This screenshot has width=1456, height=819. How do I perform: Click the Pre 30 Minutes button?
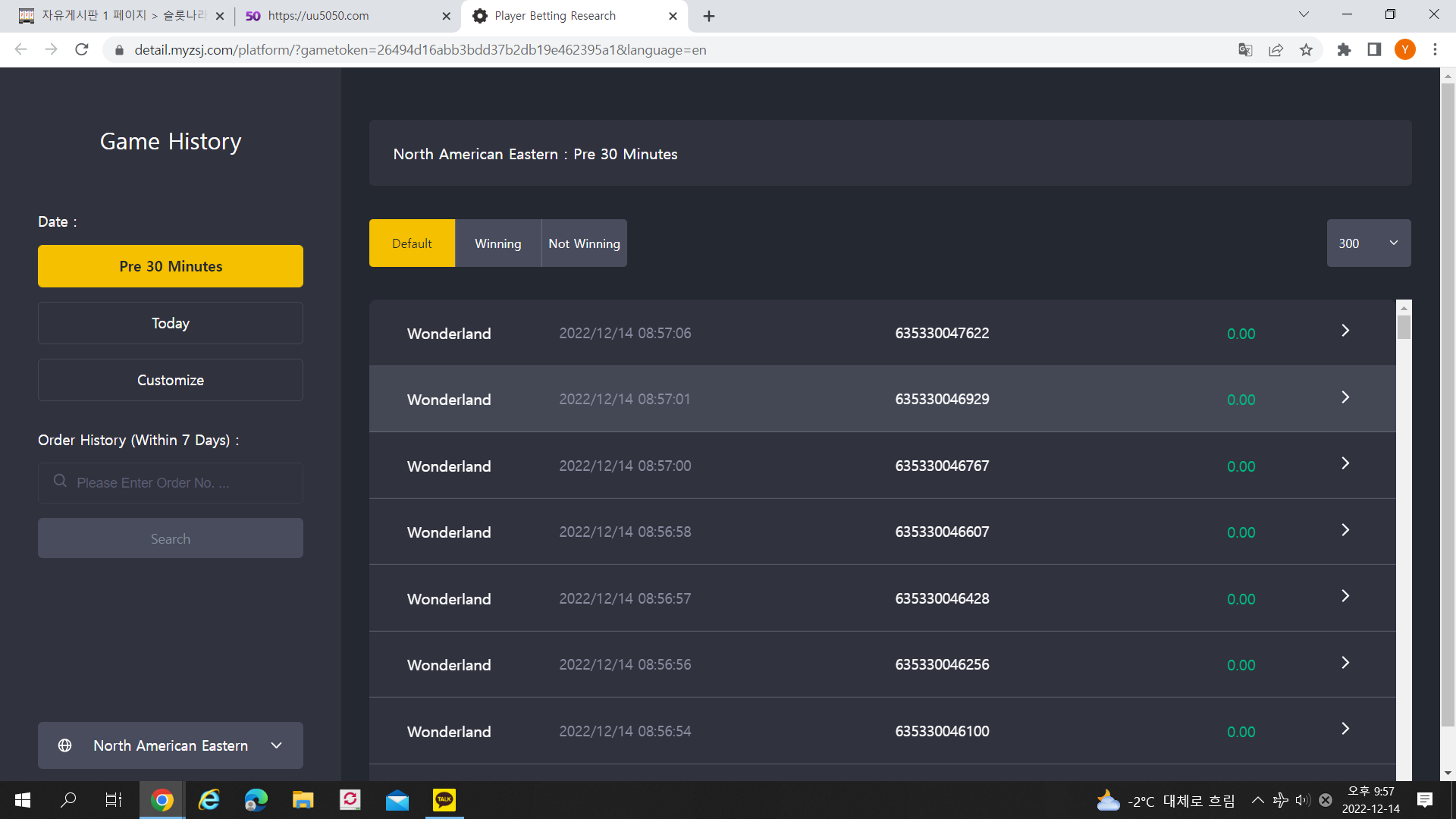click(171, 266)
